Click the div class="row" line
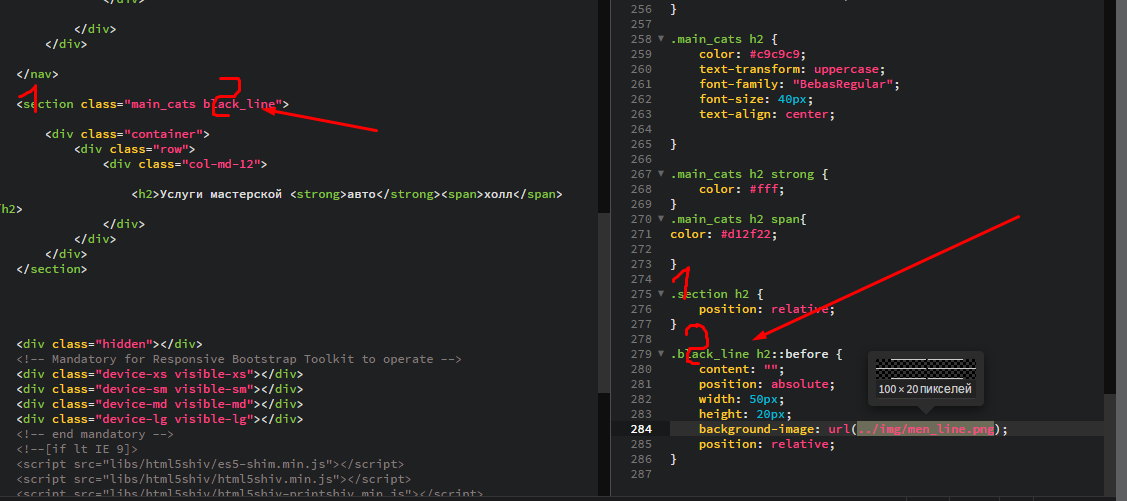 (x=134, y=150)
